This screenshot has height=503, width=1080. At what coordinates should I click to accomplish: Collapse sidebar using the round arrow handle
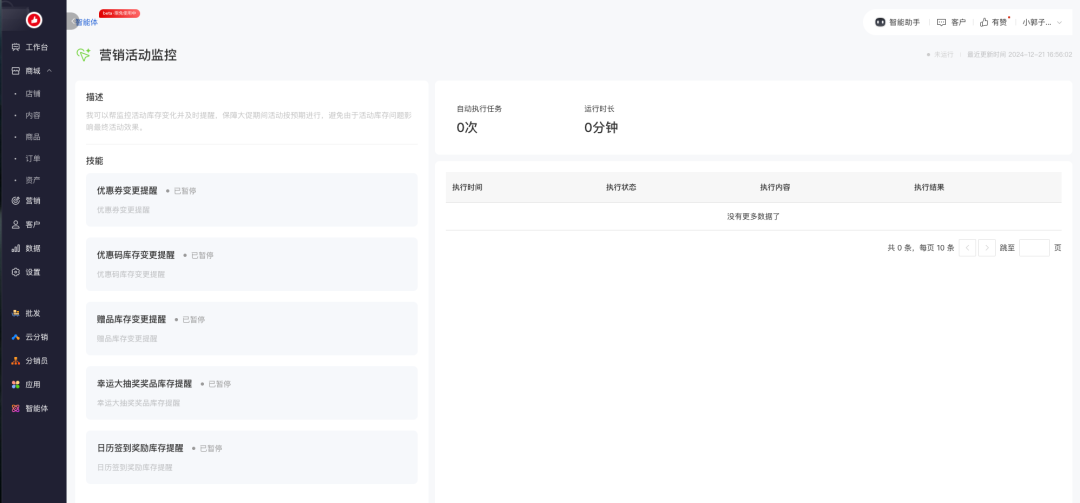coord(73,21)
